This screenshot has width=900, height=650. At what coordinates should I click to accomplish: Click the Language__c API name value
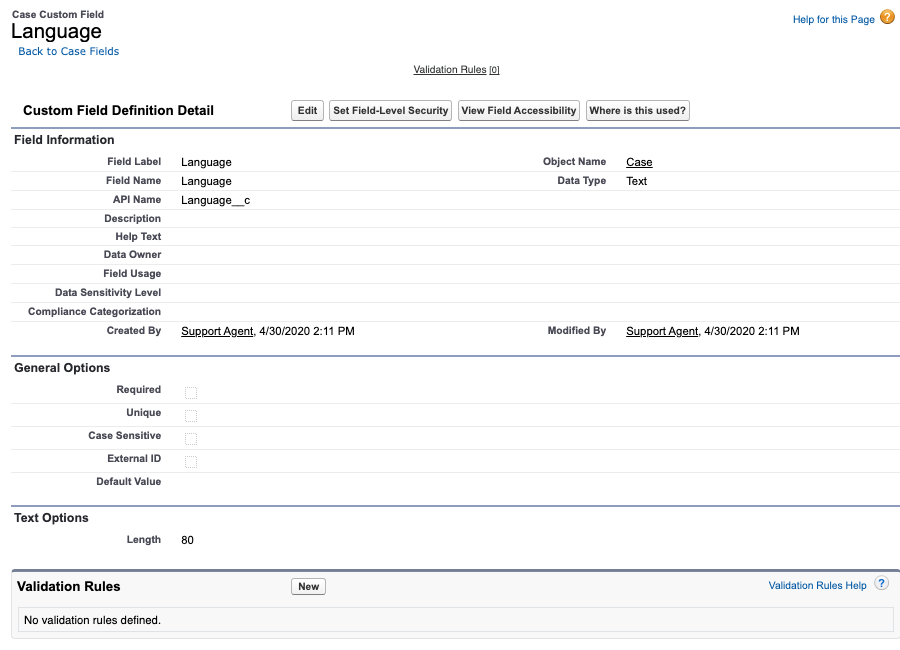(215, 200)
